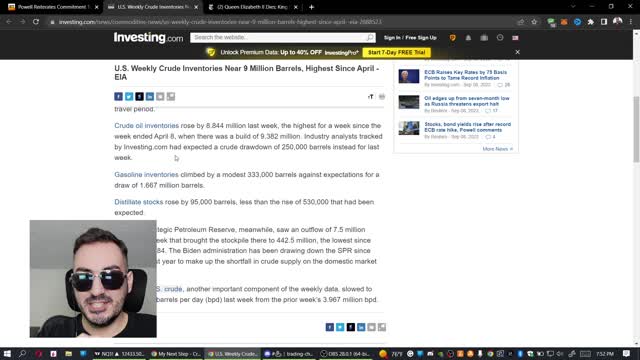
Task: Click the address bar URL
Action: point(220,22)
